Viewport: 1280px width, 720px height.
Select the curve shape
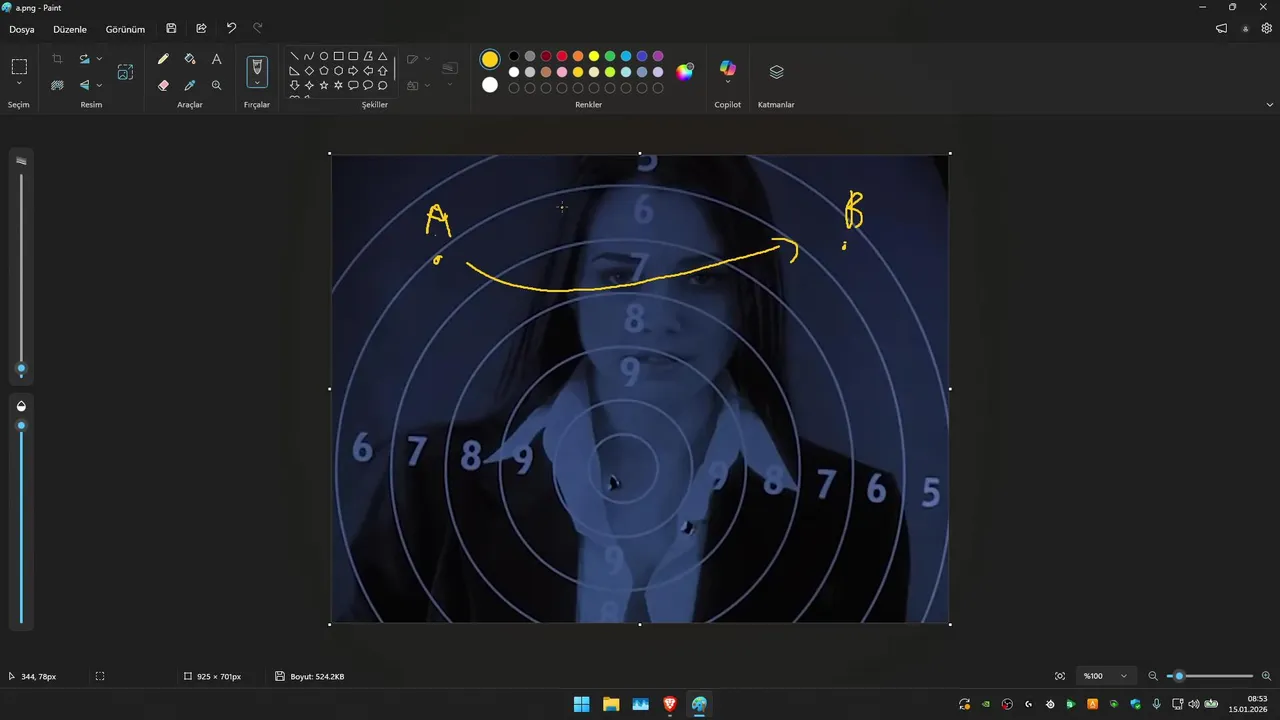coord(309,56)
